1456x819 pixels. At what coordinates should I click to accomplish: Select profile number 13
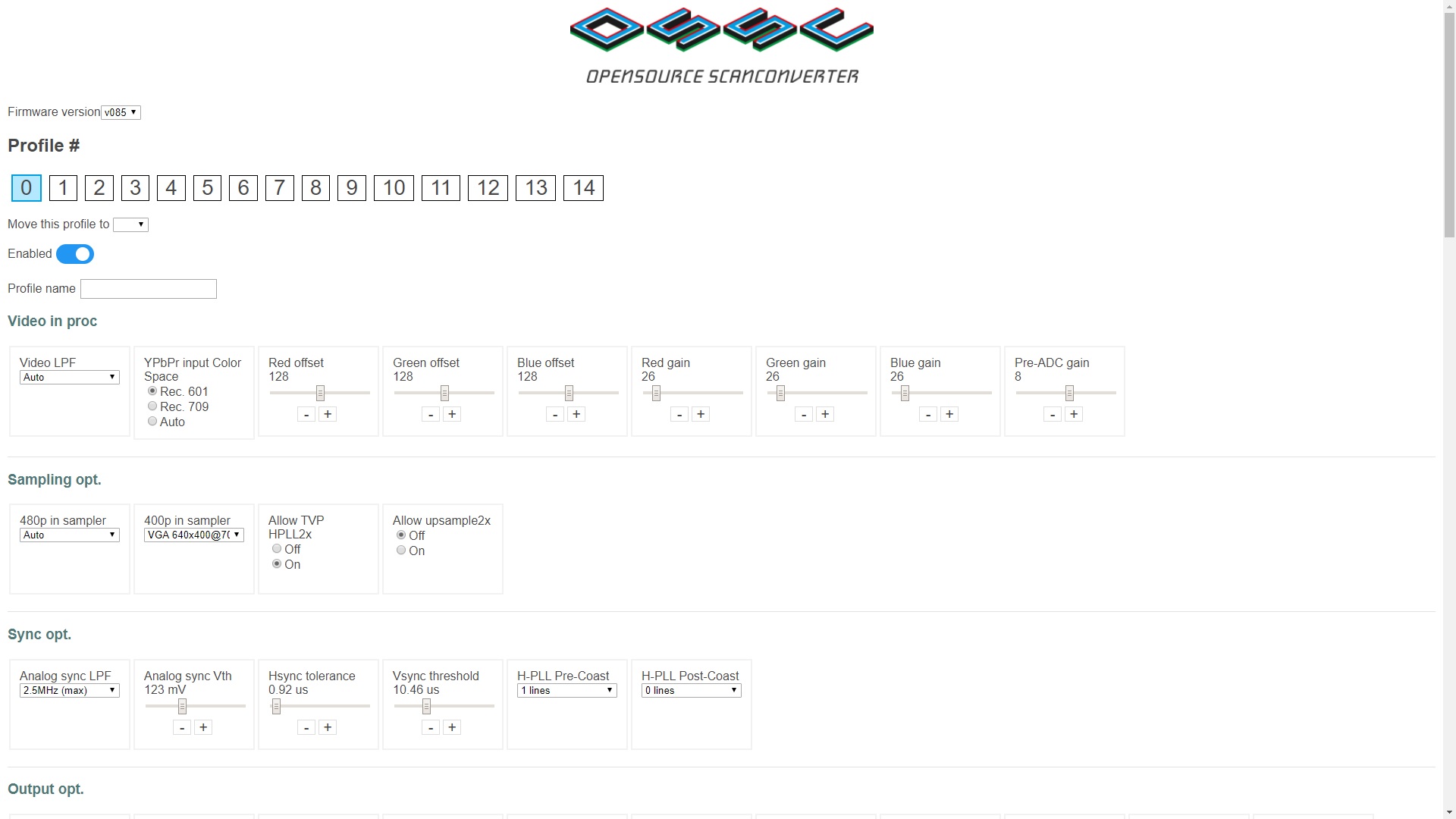[x=535, y=188]
